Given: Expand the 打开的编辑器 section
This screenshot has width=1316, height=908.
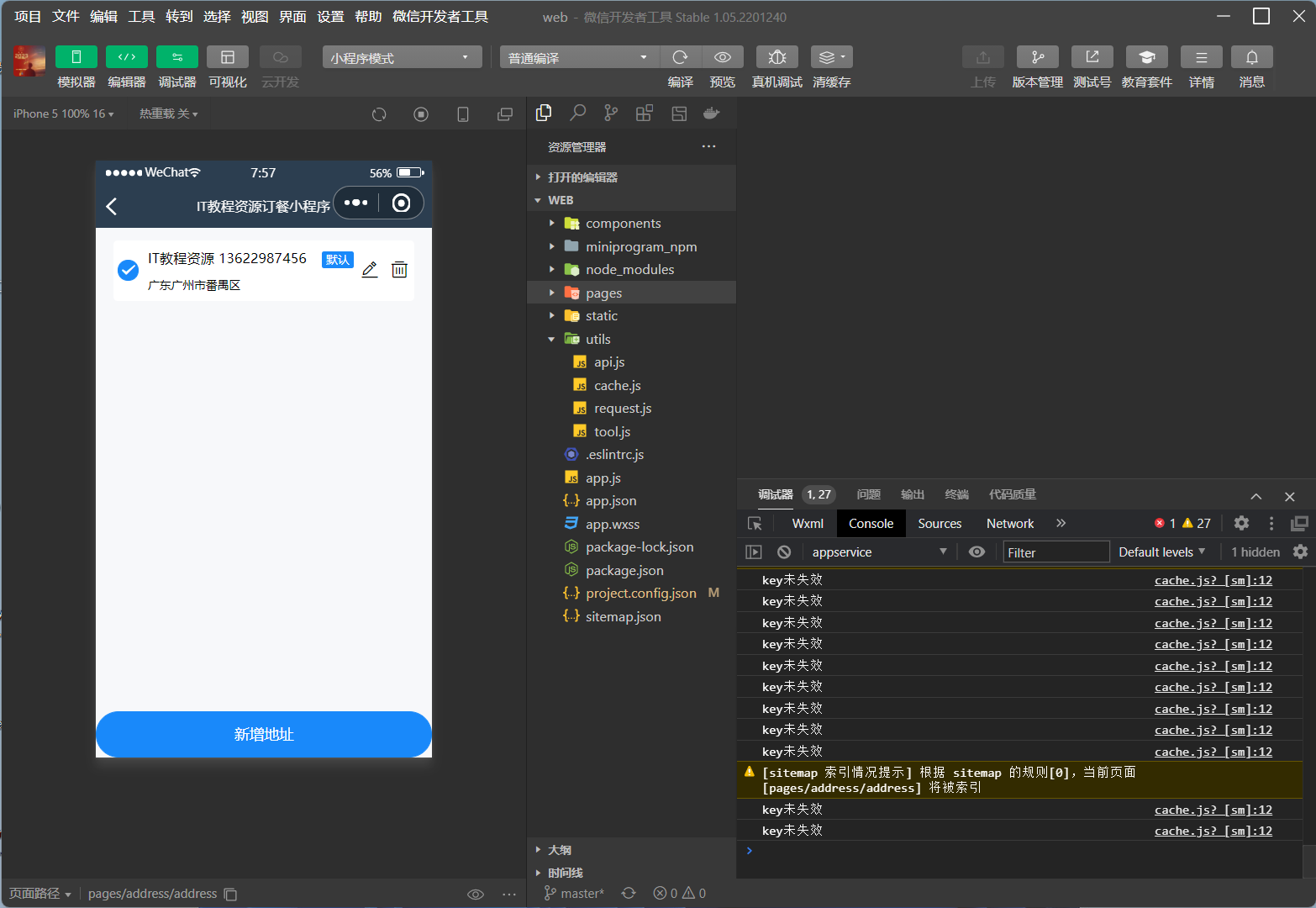Looking at the screenshot, I should pos(631,177).
